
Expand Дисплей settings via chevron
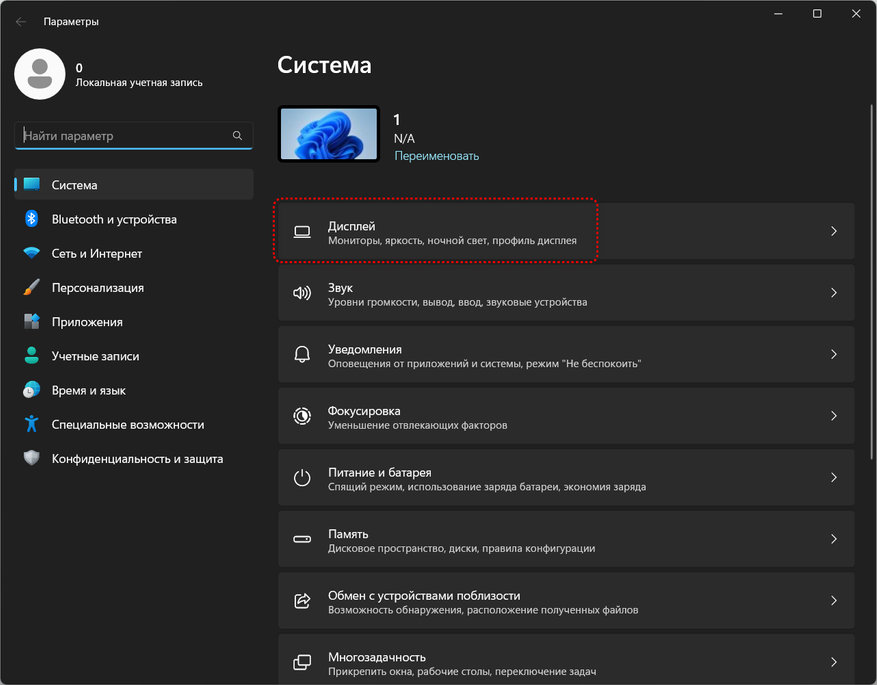pos(833,232)
